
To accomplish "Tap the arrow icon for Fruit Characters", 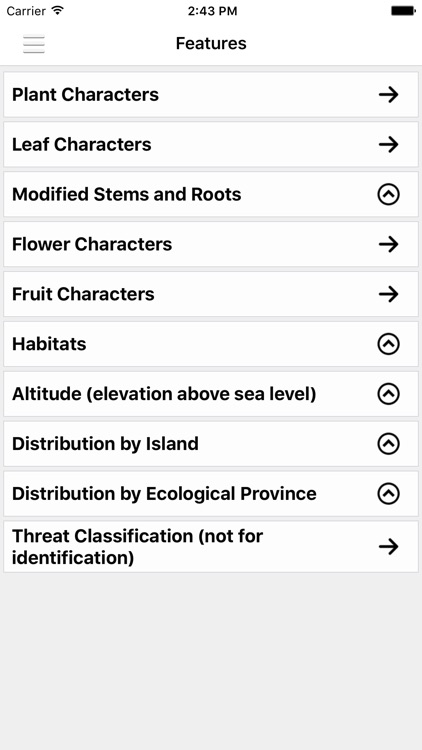I will [389, 294].
